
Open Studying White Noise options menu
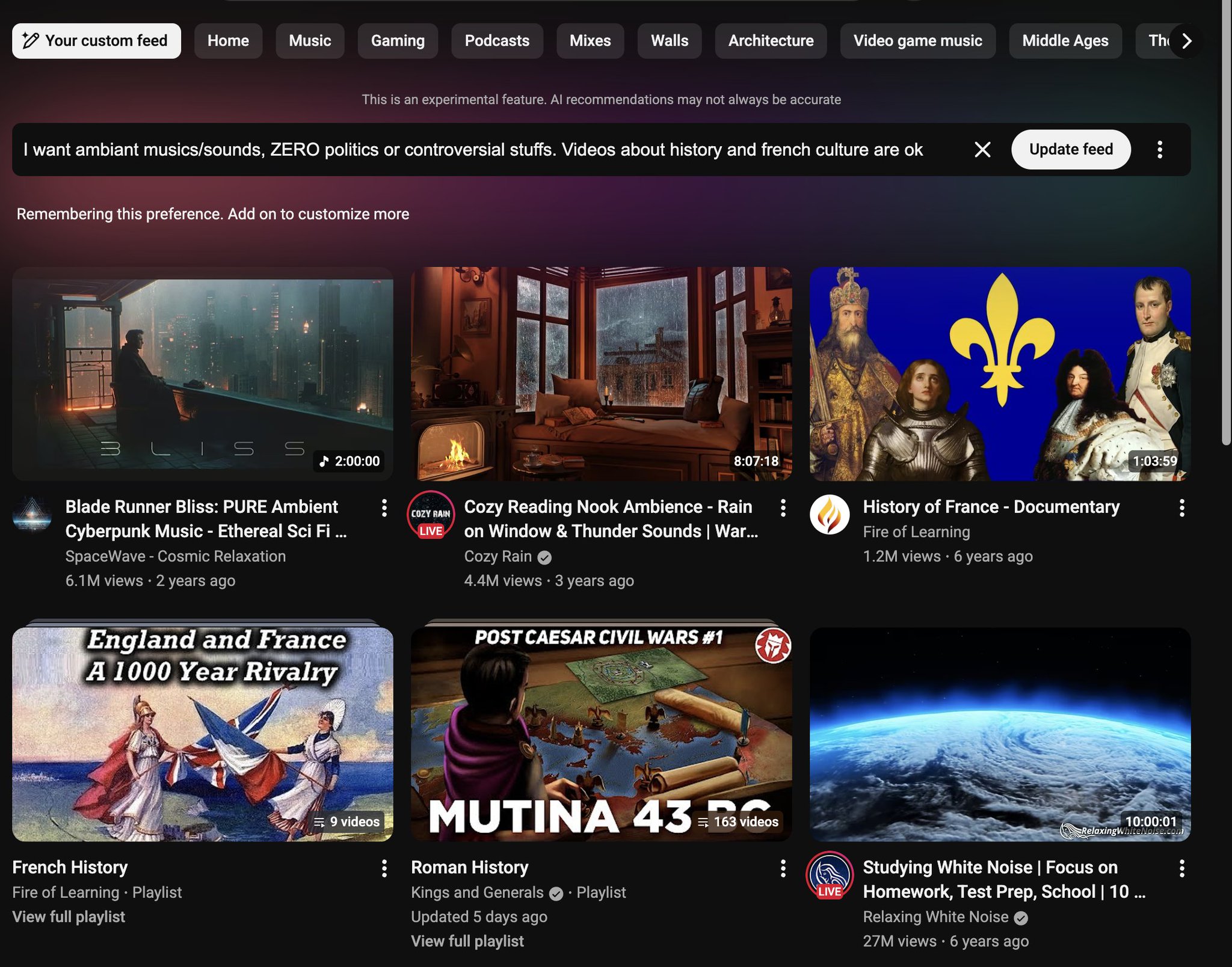[x=1181, y=868]
